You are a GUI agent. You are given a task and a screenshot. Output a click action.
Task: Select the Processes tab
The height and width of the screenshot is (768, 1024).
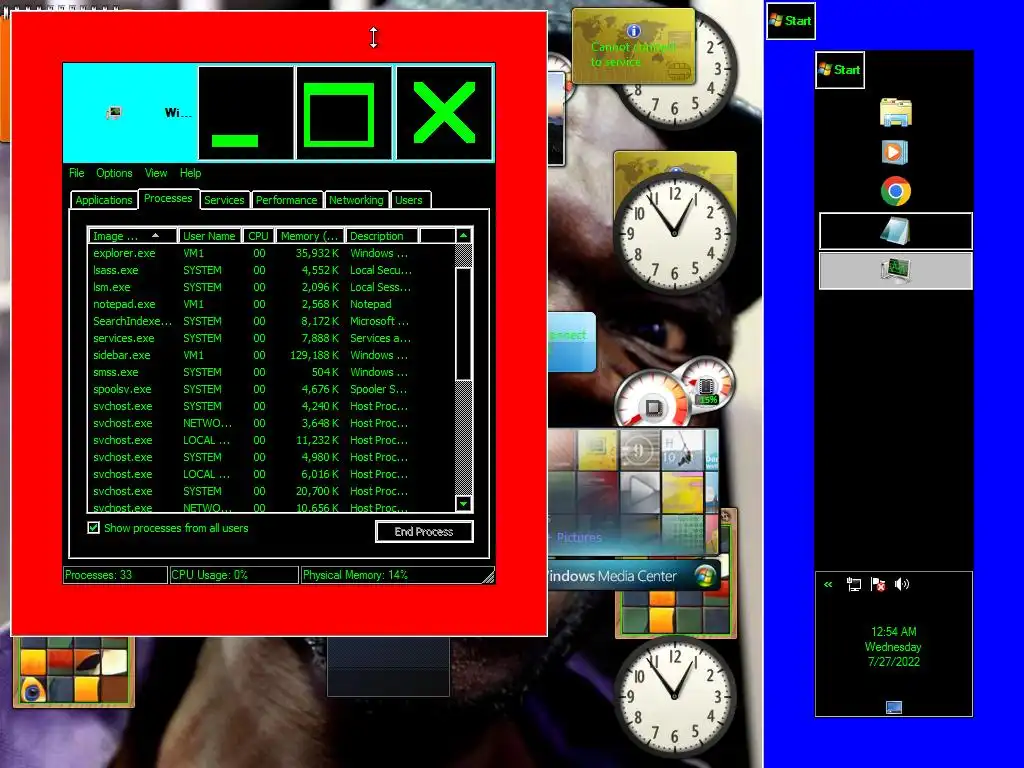(x=168, y=199)
